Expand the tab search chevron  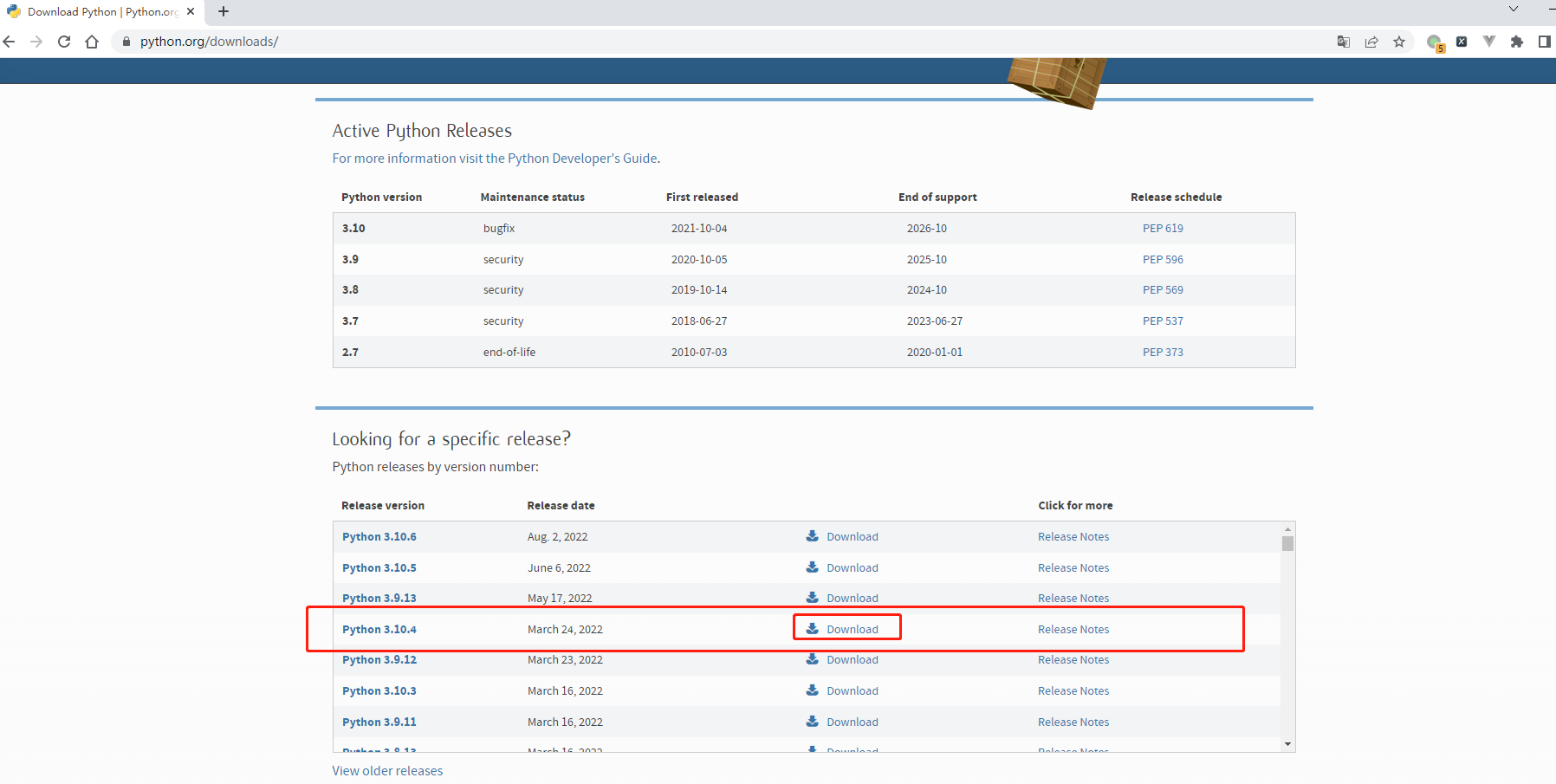pyautogui.click(x=1514, y=9)
